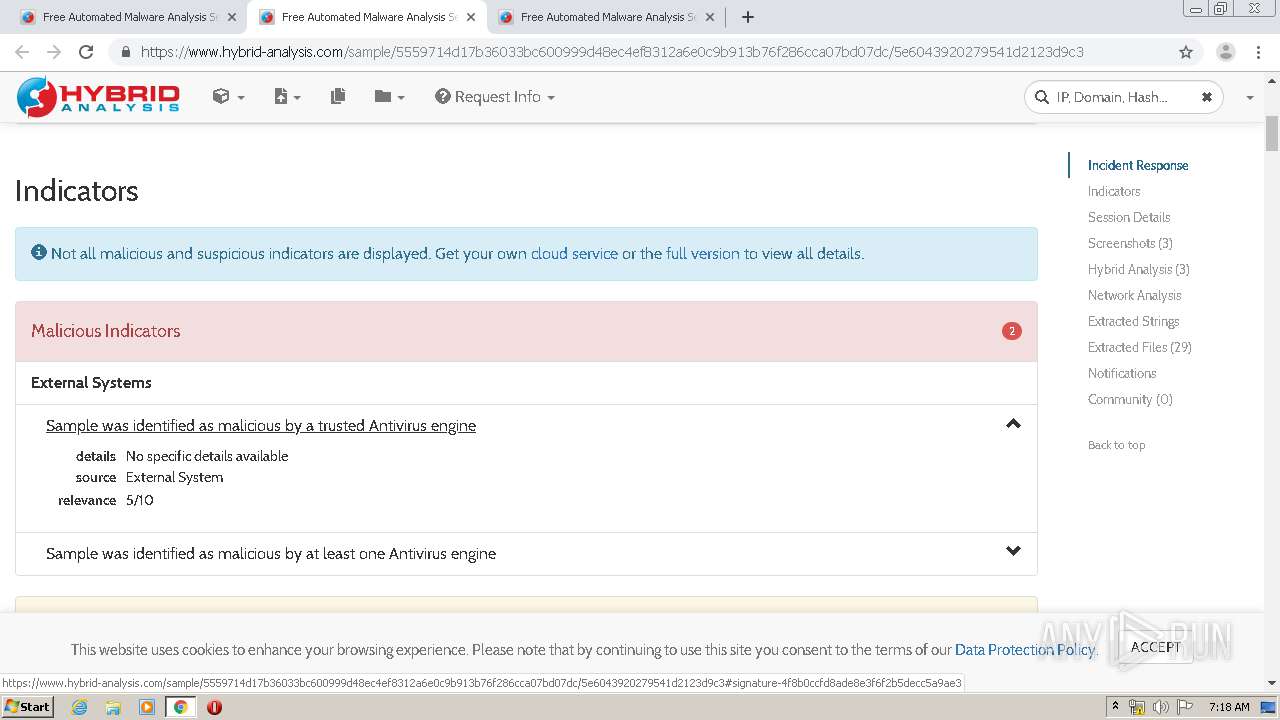Bookmark this page with the star icon

(1186, 52)
